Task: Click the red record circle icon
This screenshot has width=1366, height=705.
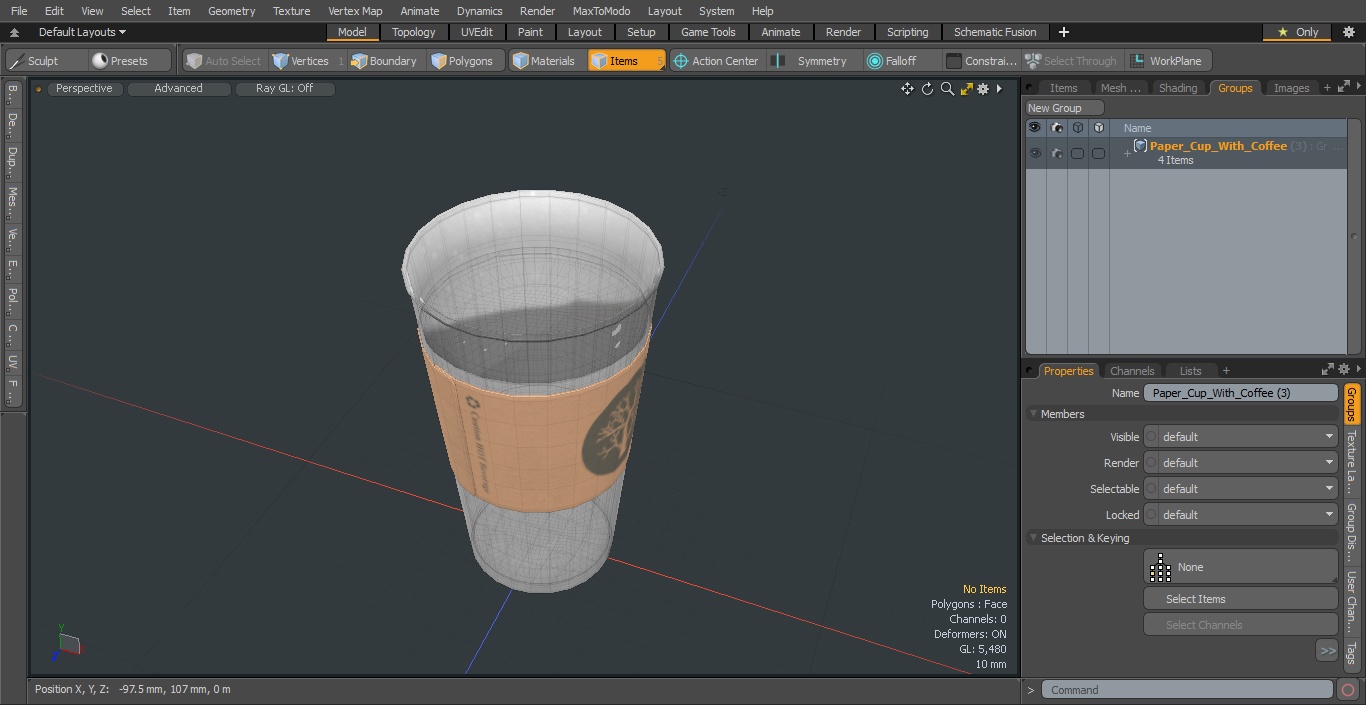Action: (x=1348, y=690)
